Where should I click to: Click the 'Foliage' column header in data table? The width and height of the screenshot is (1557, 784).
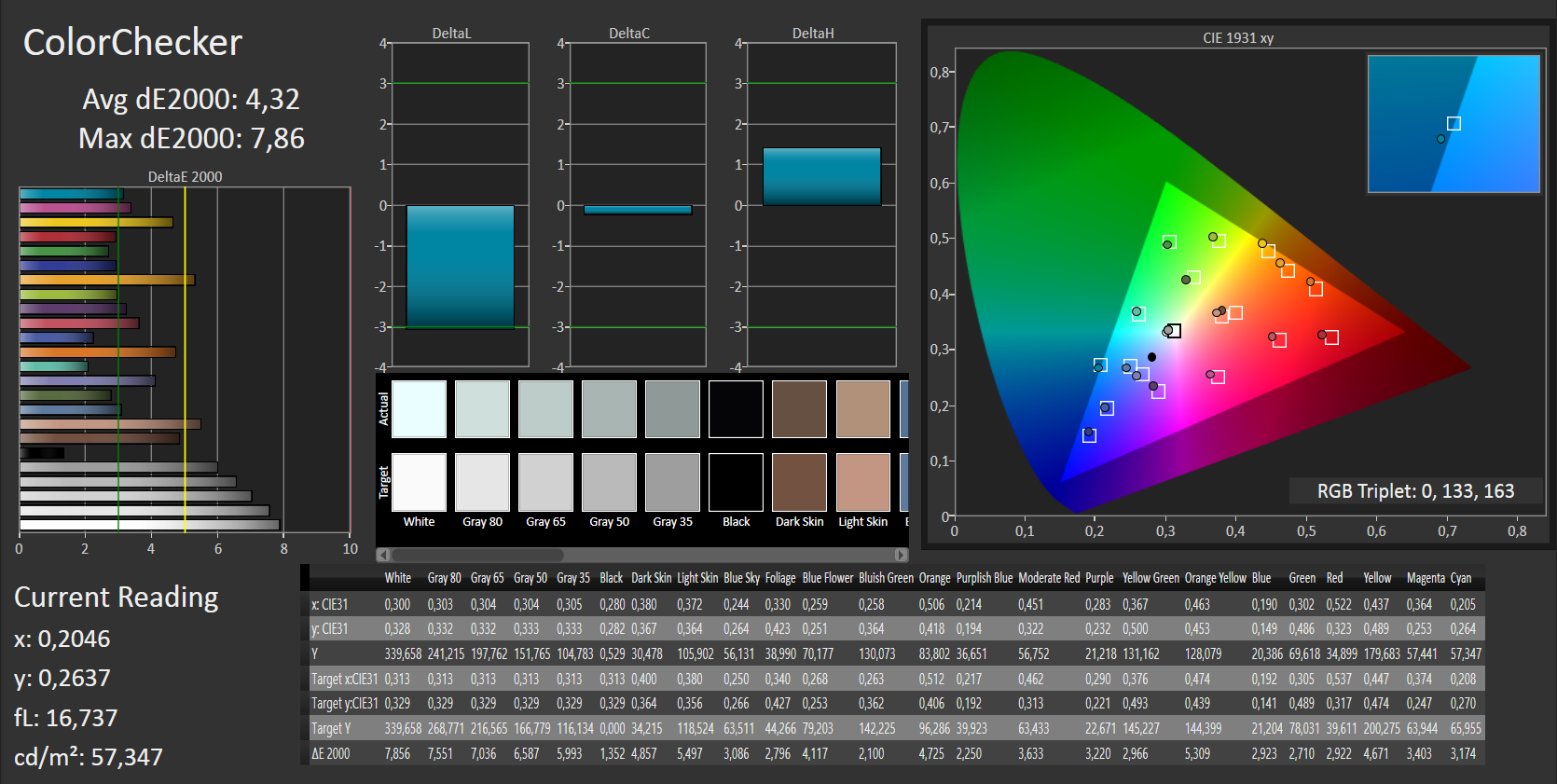click(x=780, y=578)
